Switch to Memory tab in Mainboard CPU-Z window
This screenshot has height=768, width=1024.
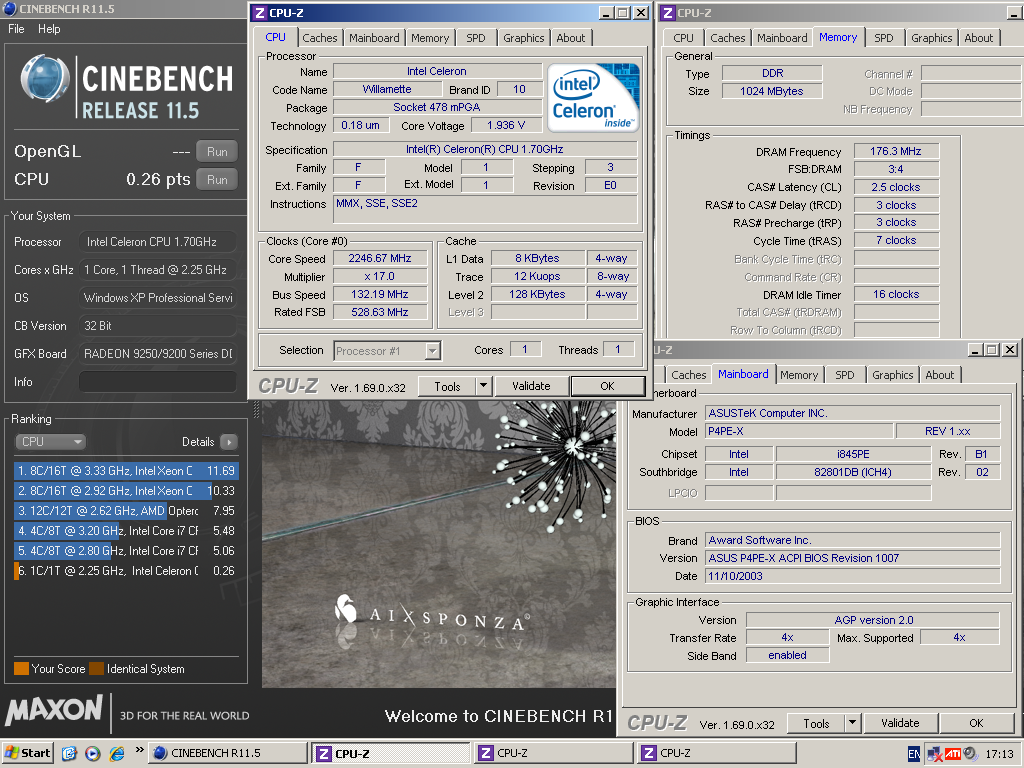coord(799,375)
